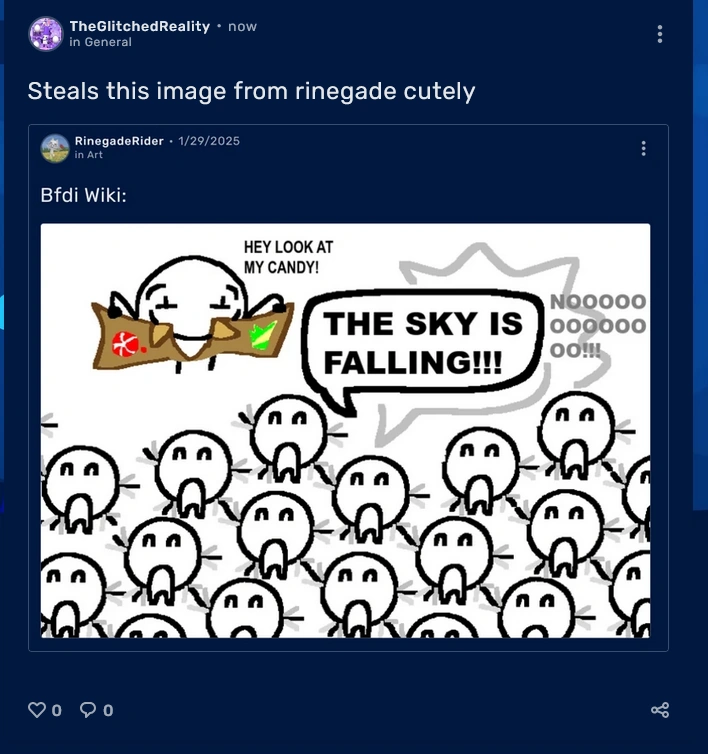Click the 1/29/2025 quoted post date
Image resolution: width=708 pixels, height=754 pixels.
click(x=209, y=141)
